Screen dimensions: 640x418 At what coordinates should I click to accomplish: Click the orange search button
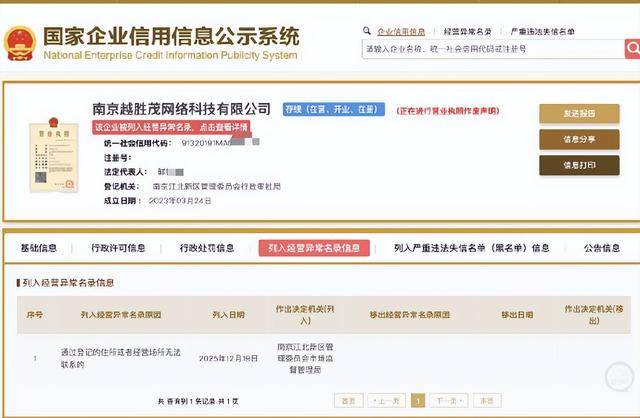[x=631, y=49]
